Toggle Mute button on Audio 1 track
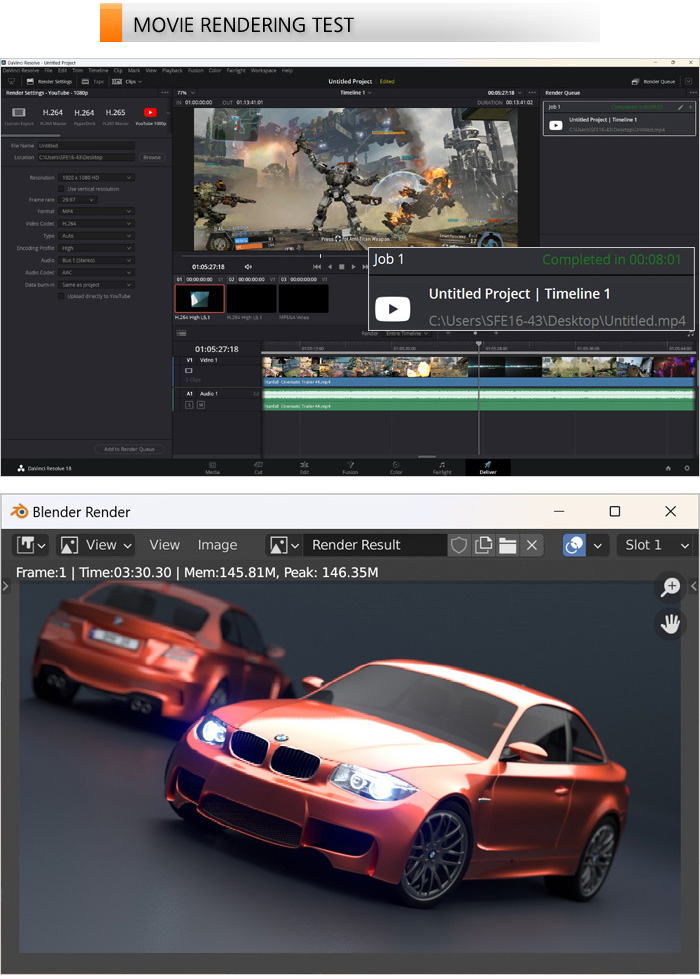 point(200,405)
